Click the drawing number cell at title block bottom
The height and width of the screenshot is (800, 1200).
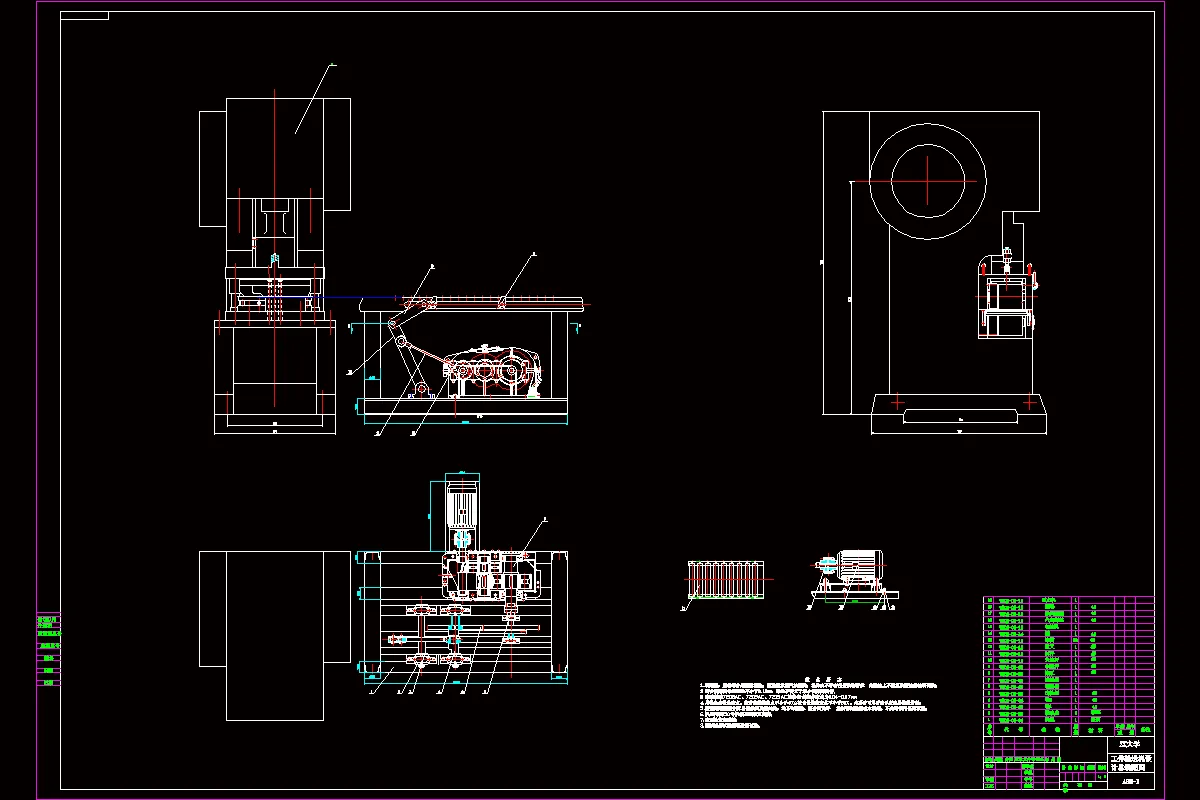[x=1130, y=783]
